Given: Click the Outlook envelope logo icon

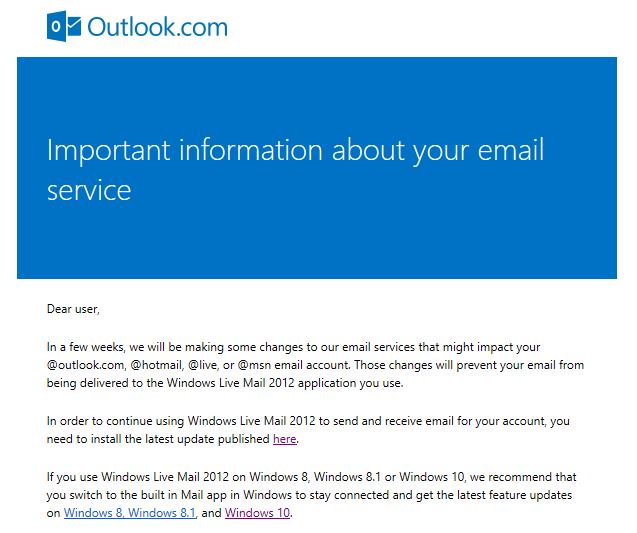Looking at the screenshot, I should (x=64, y=26).
